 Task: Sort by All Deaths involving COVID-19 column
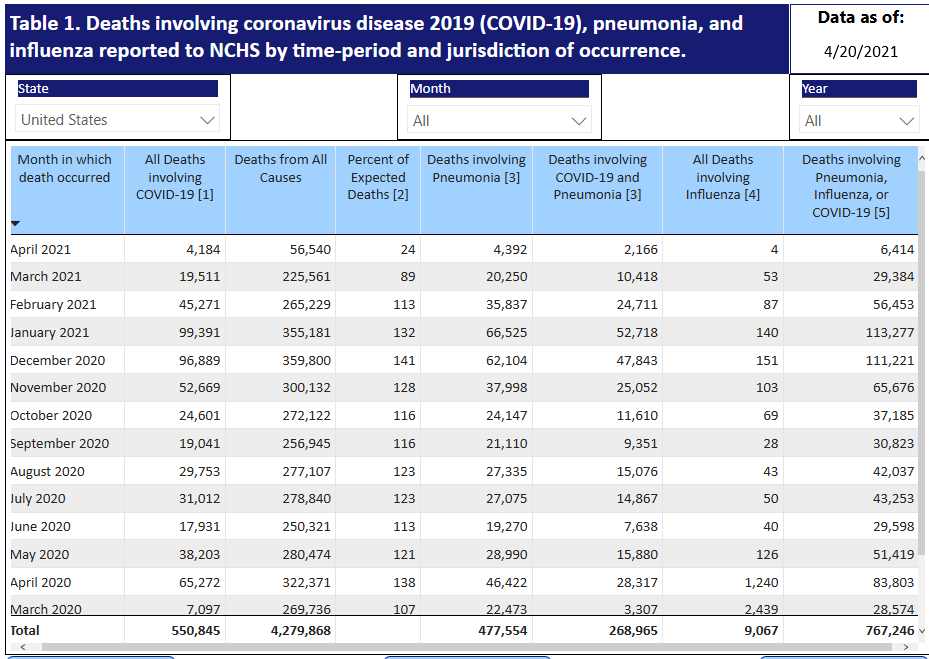[175, 177]
